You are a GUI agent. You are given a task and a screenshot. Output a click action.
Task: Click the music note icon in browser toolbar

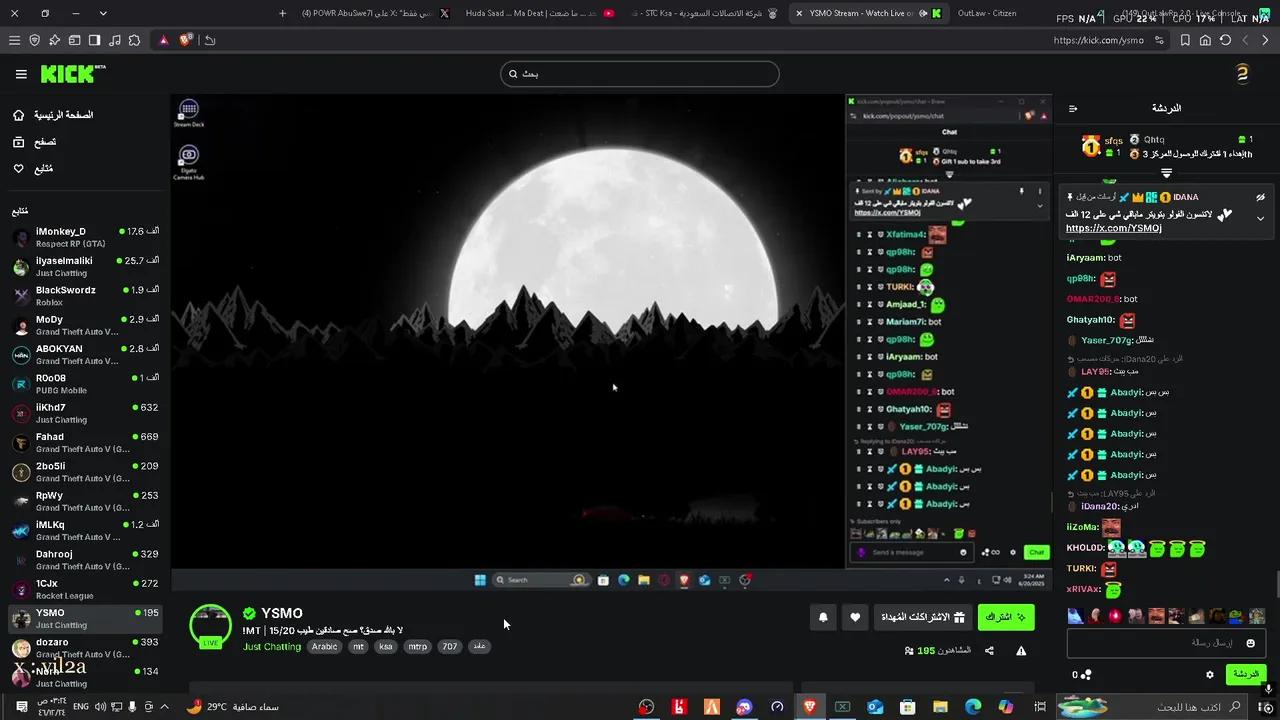(114, 40)
